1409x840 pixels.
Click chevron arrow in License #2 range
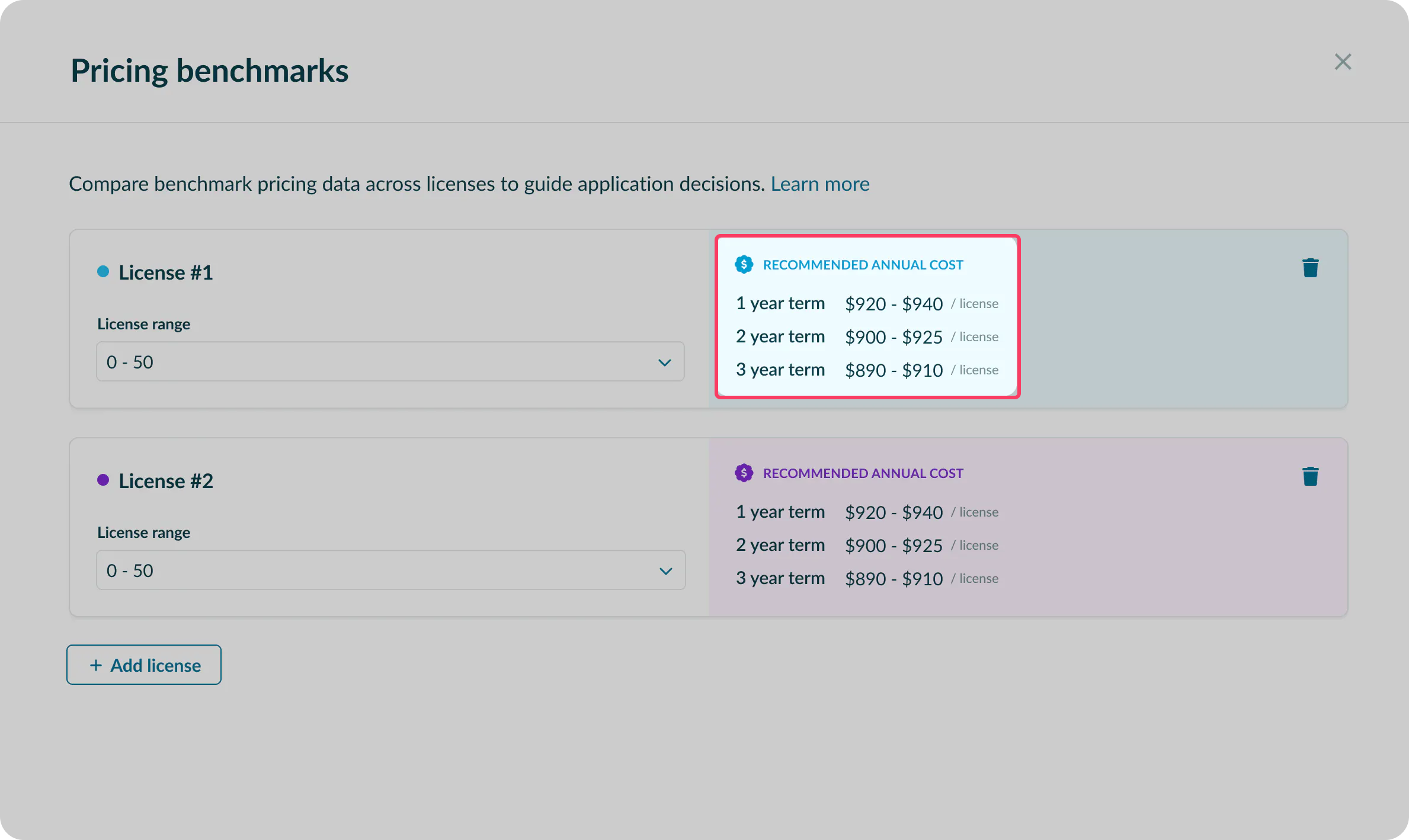pos(665,571)
